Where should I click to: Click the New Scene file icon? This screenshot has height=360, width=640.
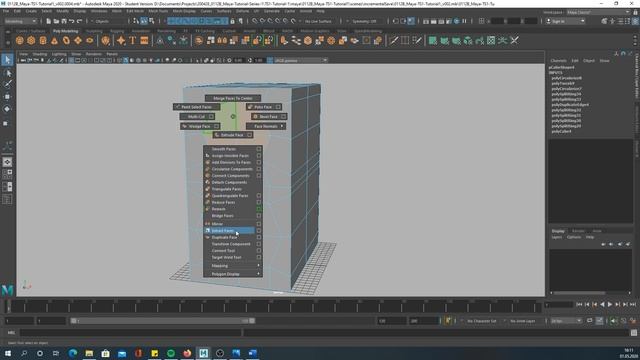coord(49,21)
